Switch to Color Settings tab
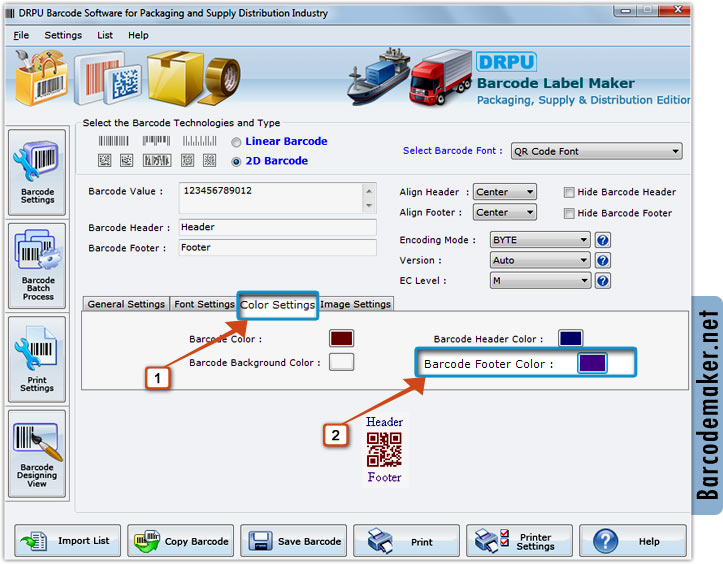Viewport: 723px width, 564px height. (278, 305)
